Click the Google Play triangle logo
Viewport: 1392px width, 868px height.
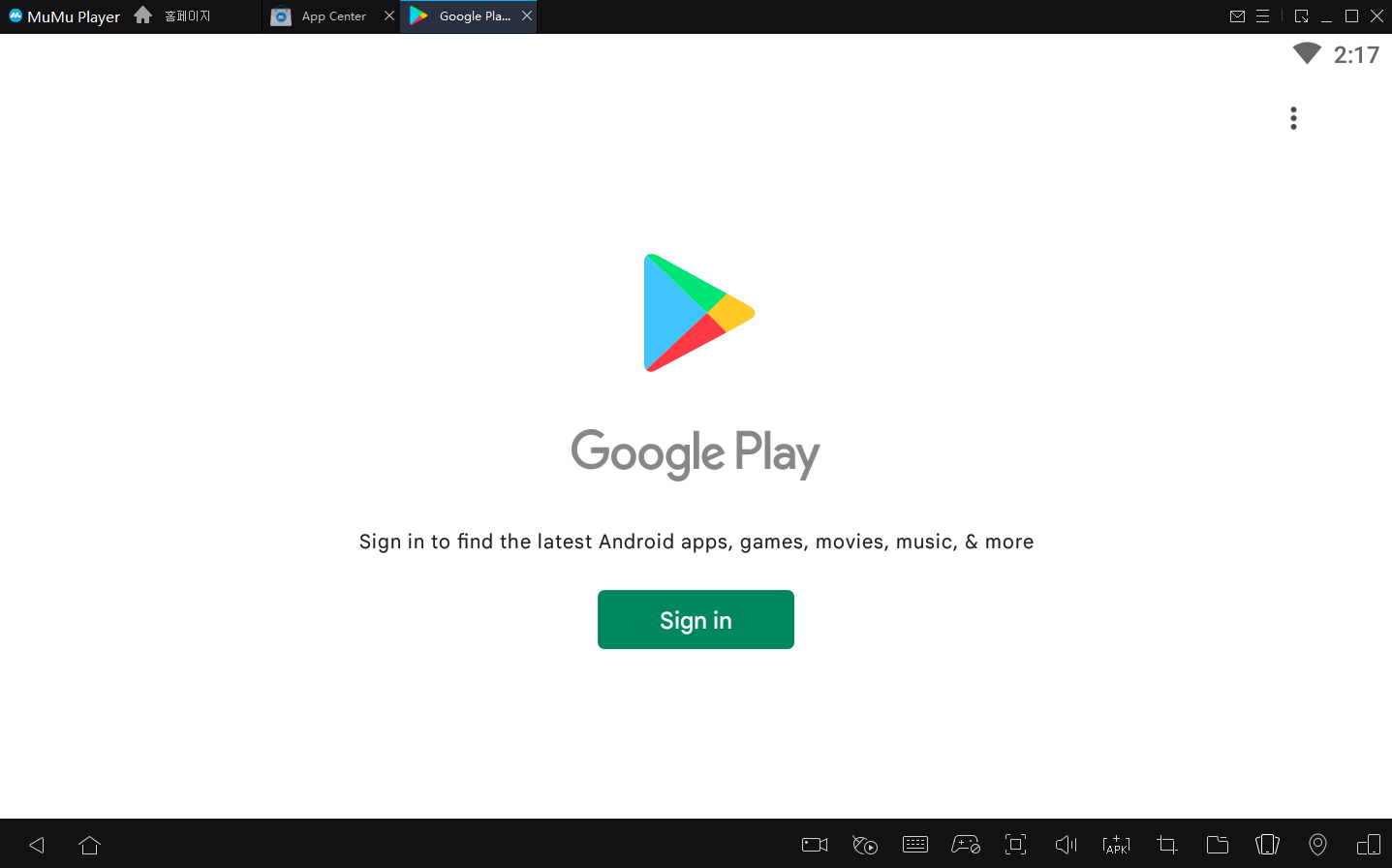(698, 313)
